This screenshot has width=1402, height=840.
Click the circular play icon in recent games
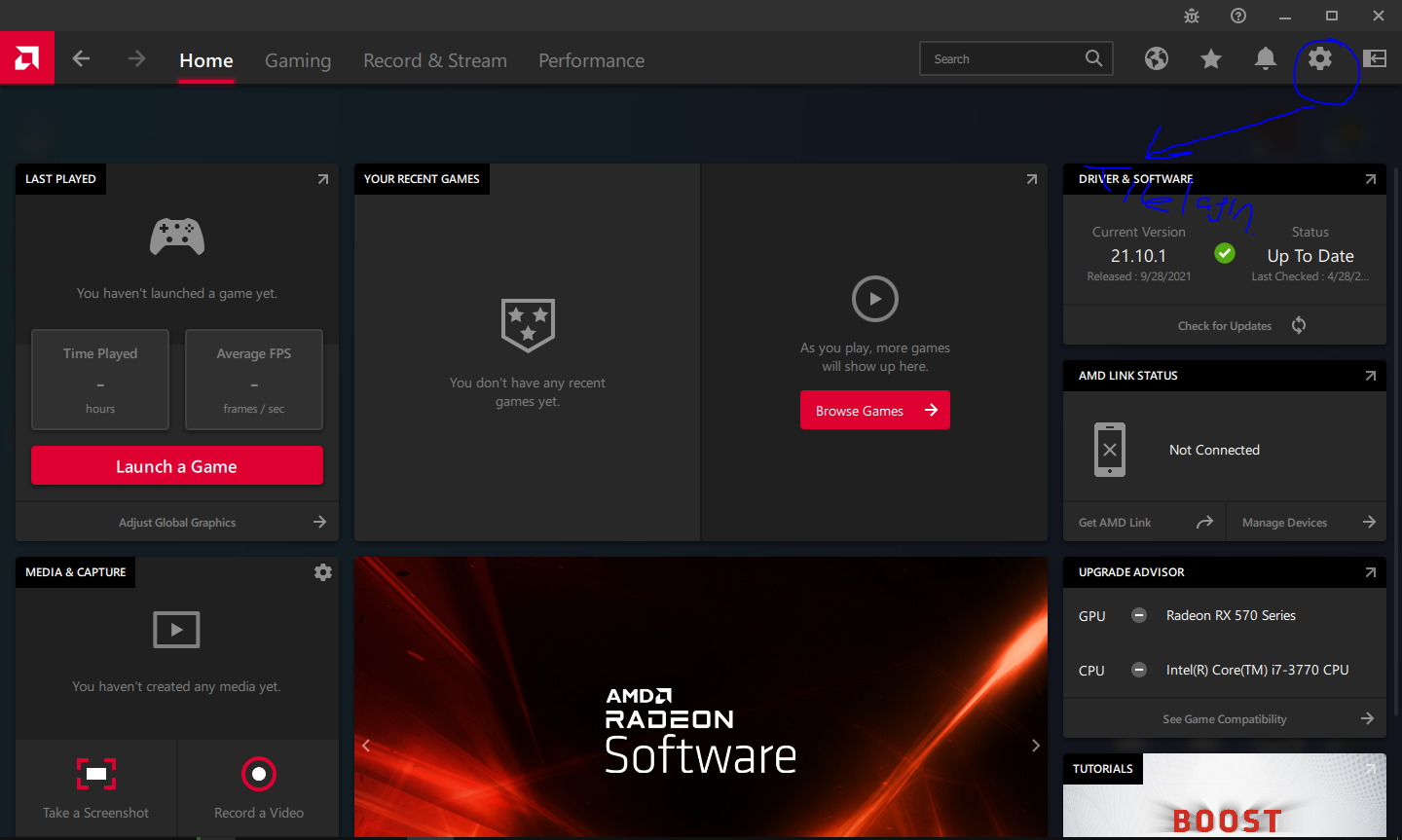(875, 299)
